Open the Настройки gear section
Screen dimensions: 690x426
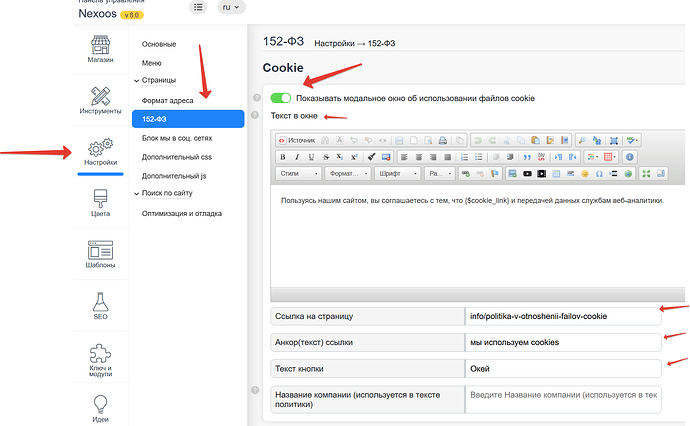click(100, 152)
